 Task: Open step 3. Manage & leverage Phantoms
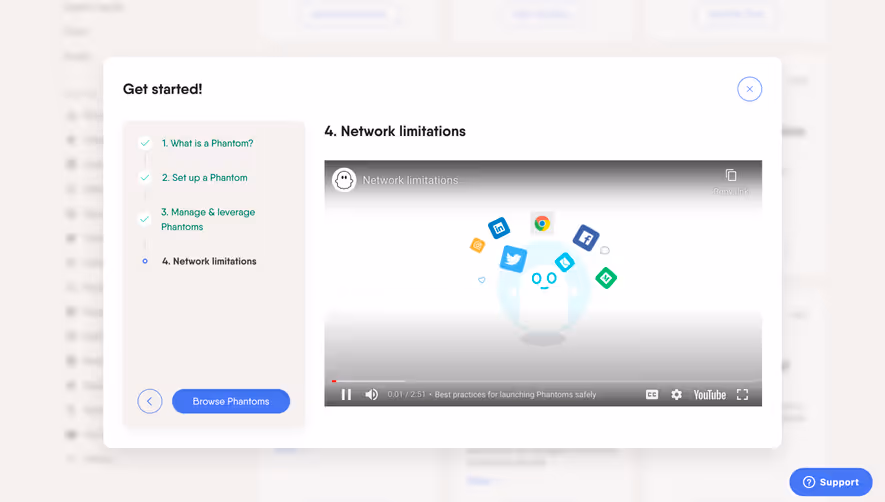[x=208, y=219]
